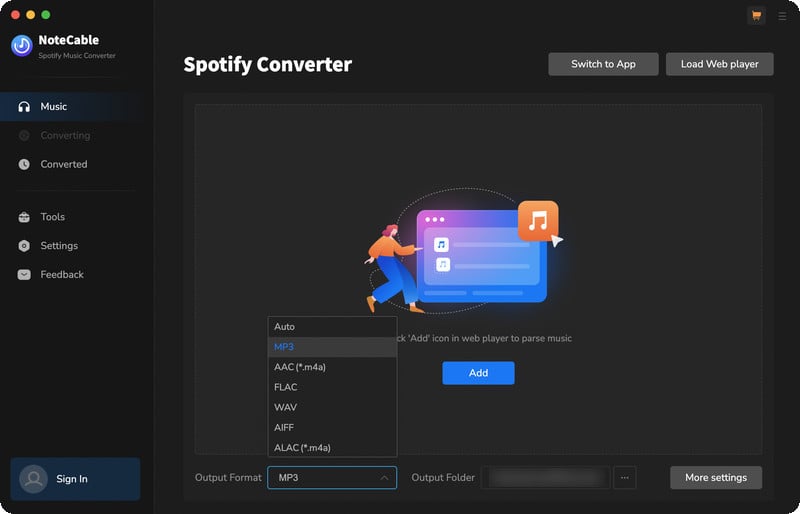Click the Switch to App button
The width and height of the screenshot is (800, 514).
pyautogui.click(x=603, y=64)
